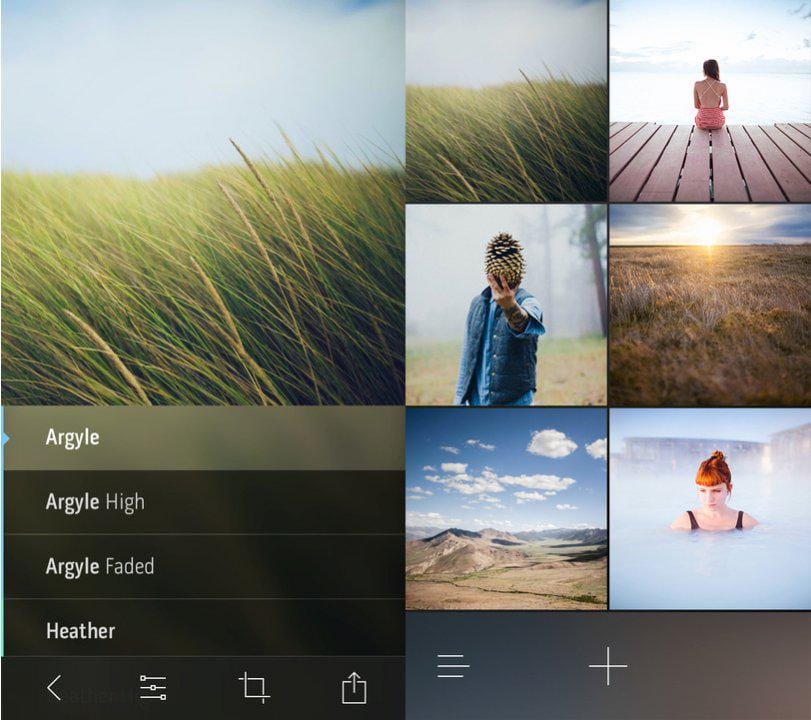Screen dimensions: 811x720
Task: Choose the Heather filter
Action: (150, 631)
